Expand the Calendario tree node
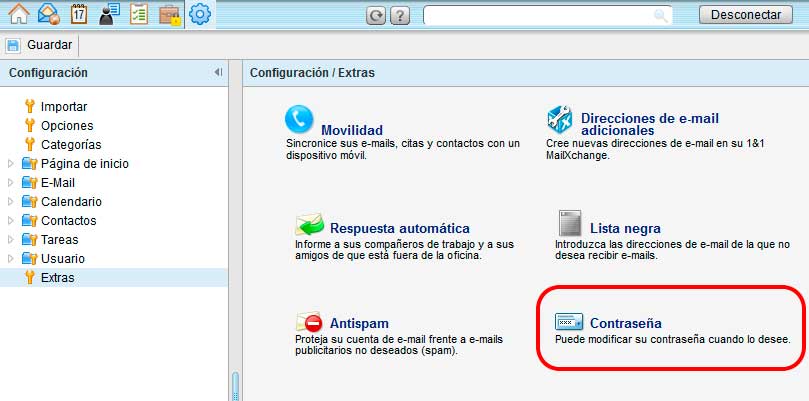The image size is (809, 401). pyautogui.click(x=11, y=202)
